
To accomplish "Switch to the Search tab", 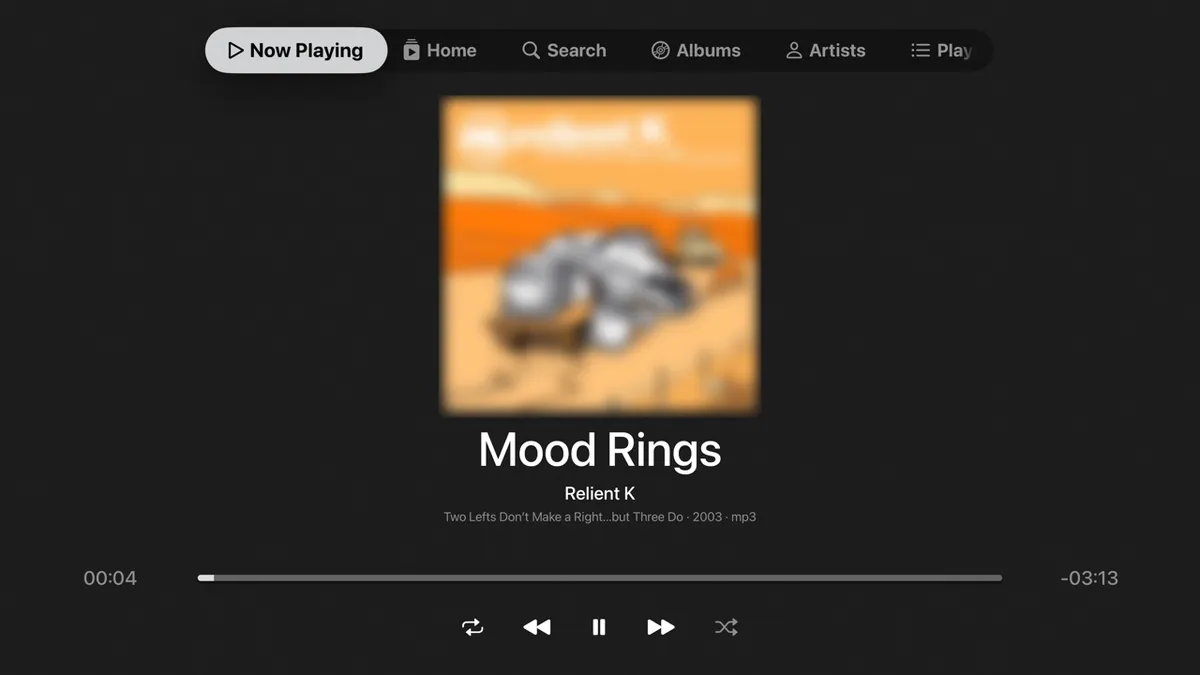I will [564, 50].
